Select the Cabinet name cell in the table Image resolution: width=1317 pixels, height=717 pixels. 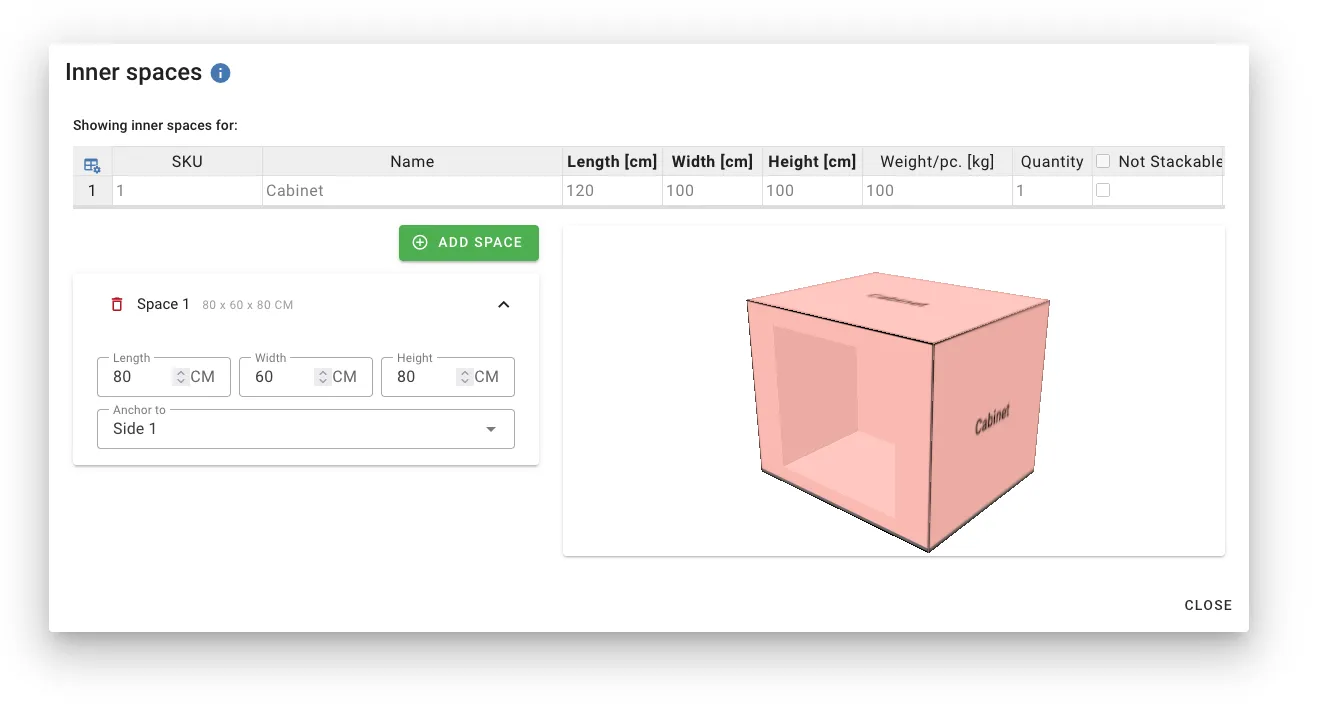pyautogui.click(x=411, y=190)
